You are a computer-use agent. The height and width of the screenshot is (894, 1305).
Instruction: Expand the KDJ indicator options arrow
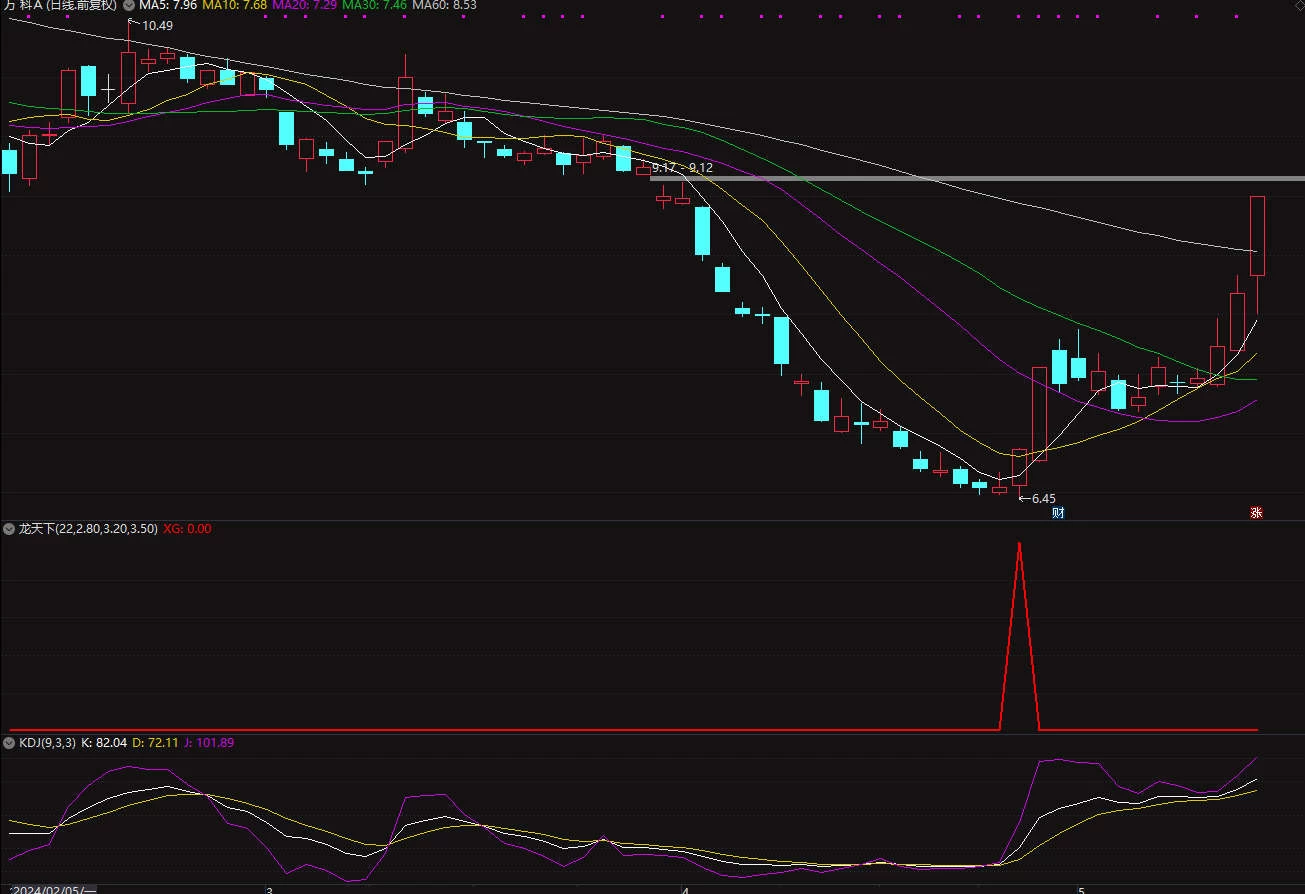click(x=9, y=743)
